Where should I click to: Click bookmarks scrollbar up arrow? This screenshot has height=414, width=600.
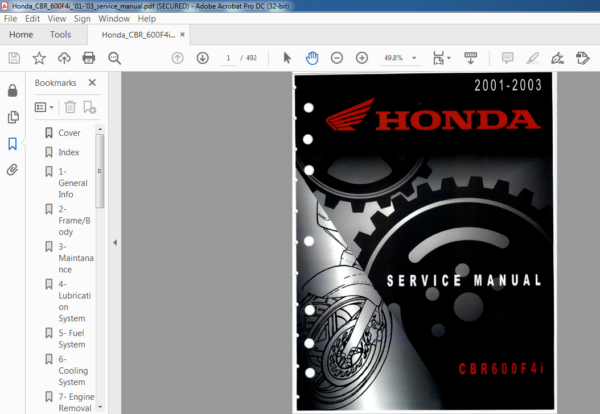coord(100,129)
